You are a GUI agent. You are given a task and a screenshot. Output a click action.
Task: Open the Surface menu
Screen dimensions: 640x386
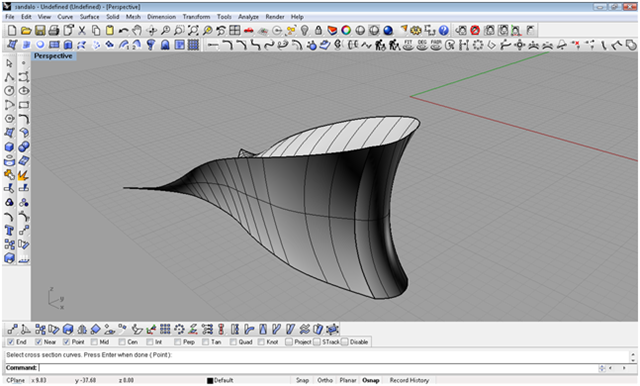[89, 17]
